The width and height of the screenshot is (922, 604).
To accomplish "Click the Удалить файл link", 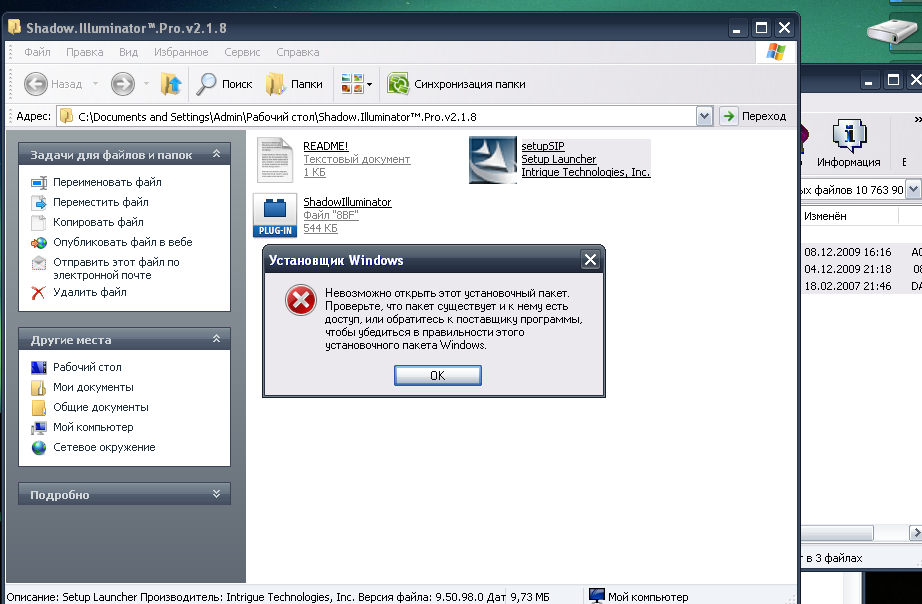I will (90, 292).
